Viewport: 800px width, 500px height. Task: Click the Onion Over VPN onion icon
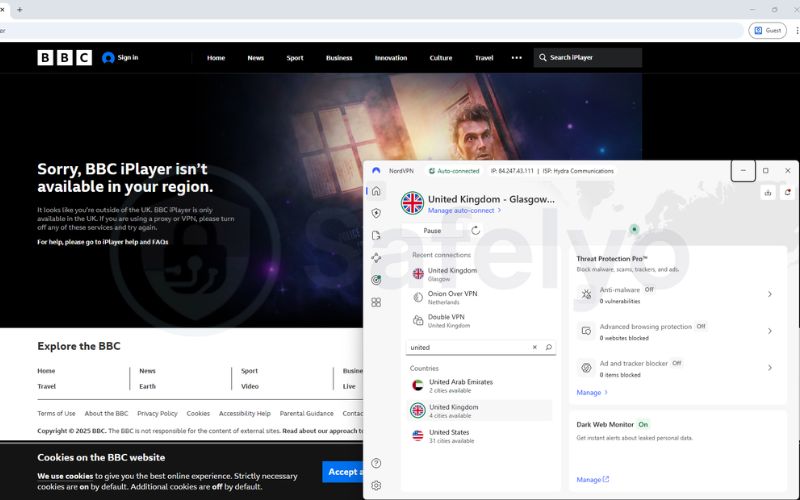click(418, 297)
